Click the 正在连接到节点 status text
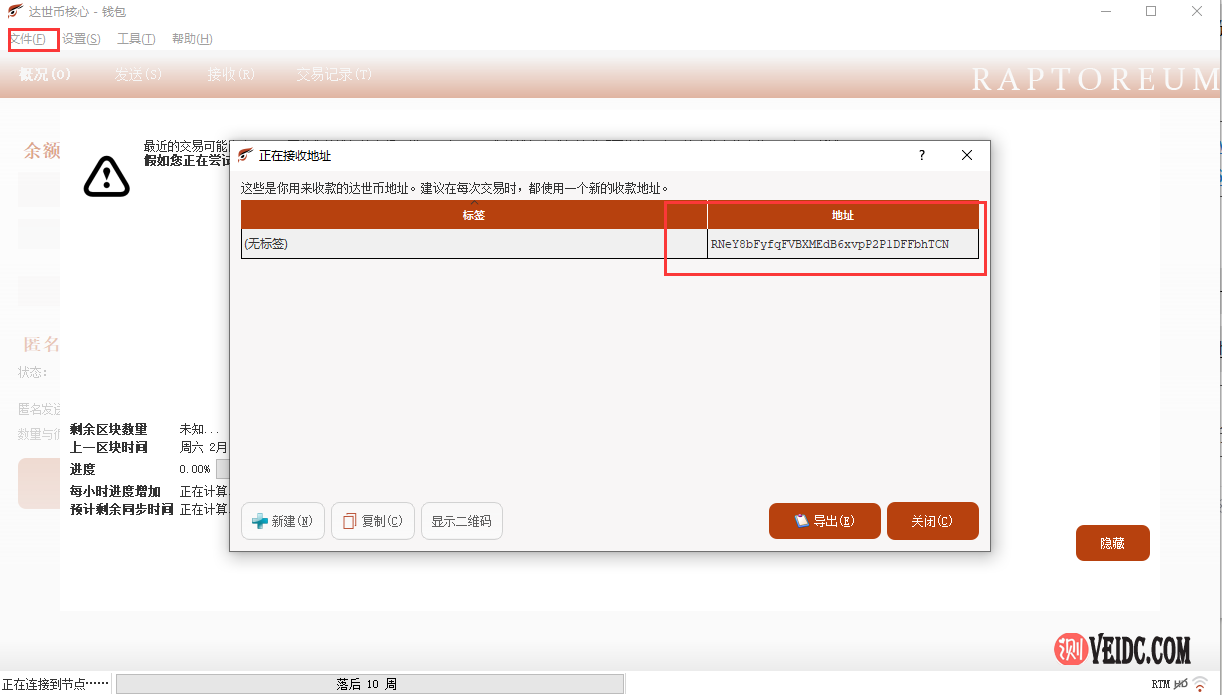 [55, 684]
